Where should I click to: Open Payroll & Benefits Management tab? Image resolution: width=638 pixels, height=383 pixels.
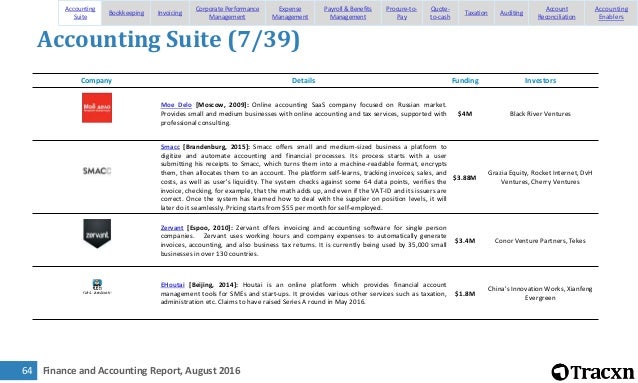348,13
